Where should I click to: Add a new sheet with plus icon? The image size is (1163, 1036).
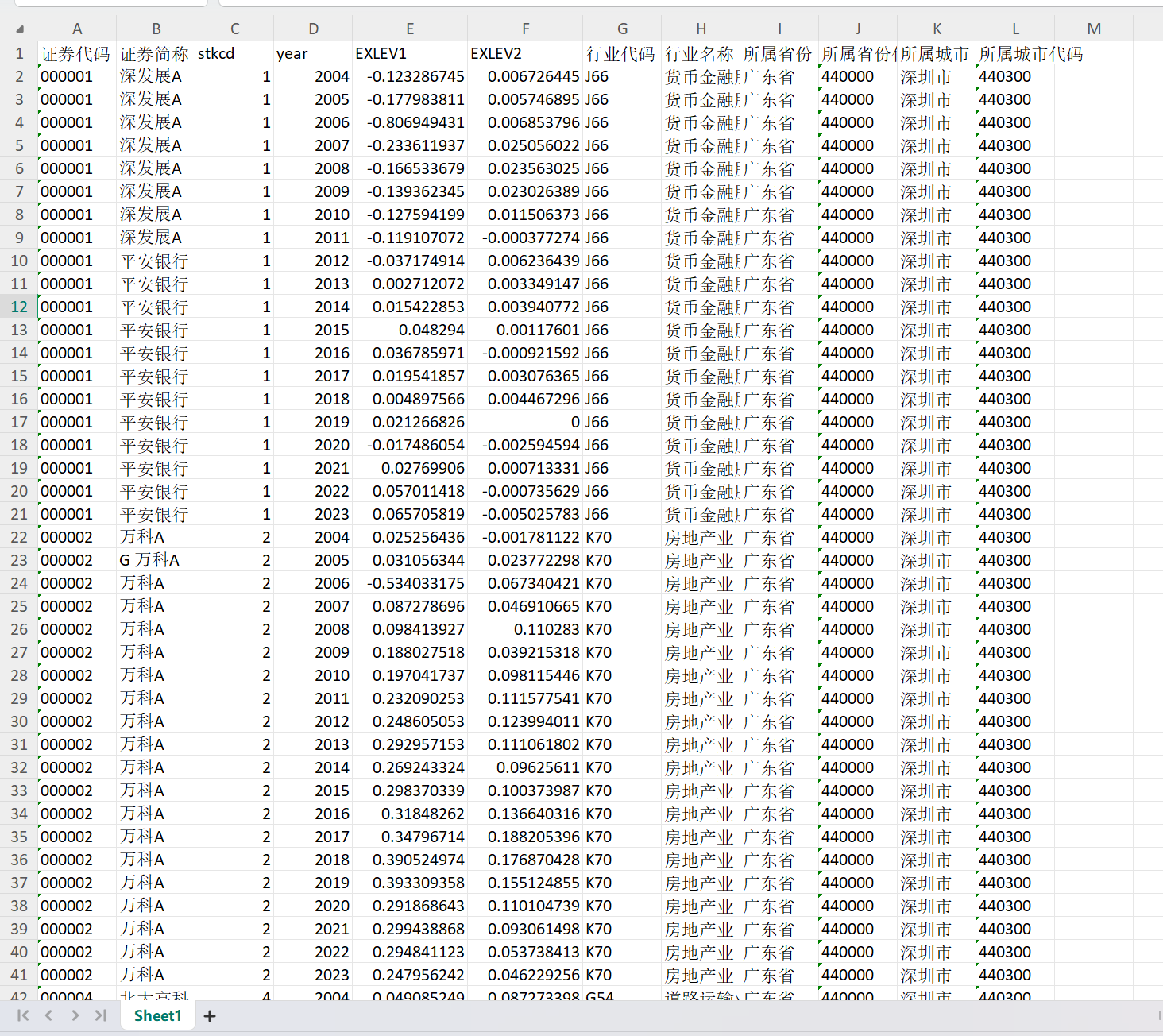[x=210, y=1016]
